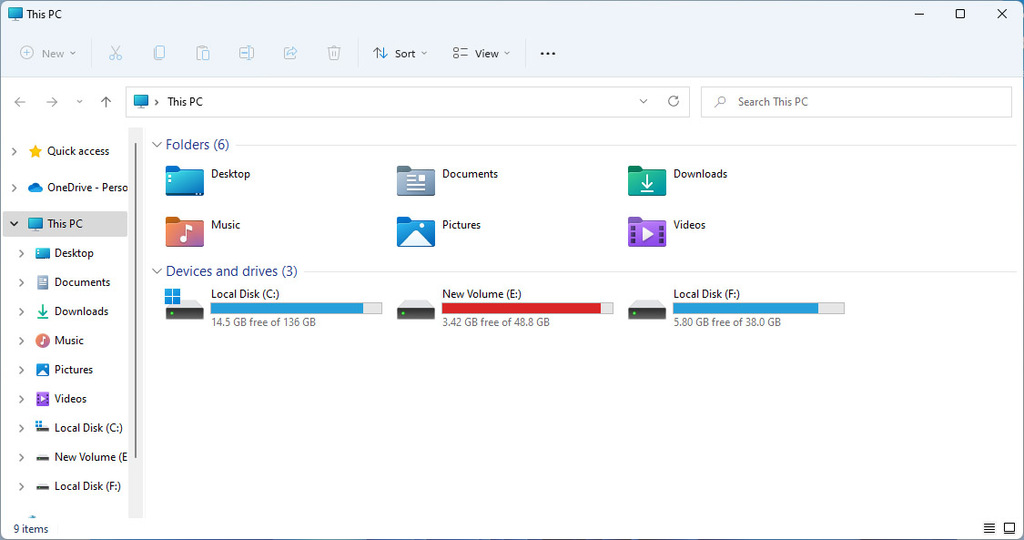This screenshot has height=540, width=1024.
Task: Select the Local Disk (C:) drive icon
Action: point(184,304)
